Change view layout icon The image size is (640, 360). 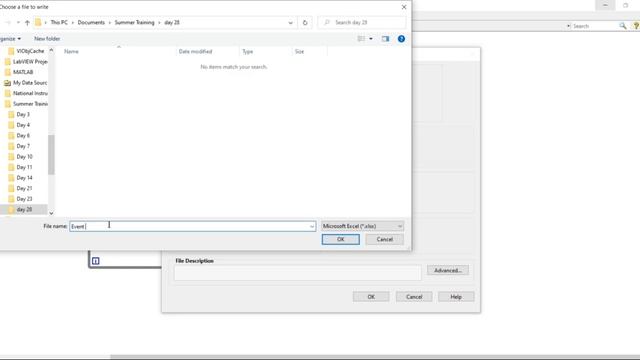pyautogui.click(x=361, y=39)
